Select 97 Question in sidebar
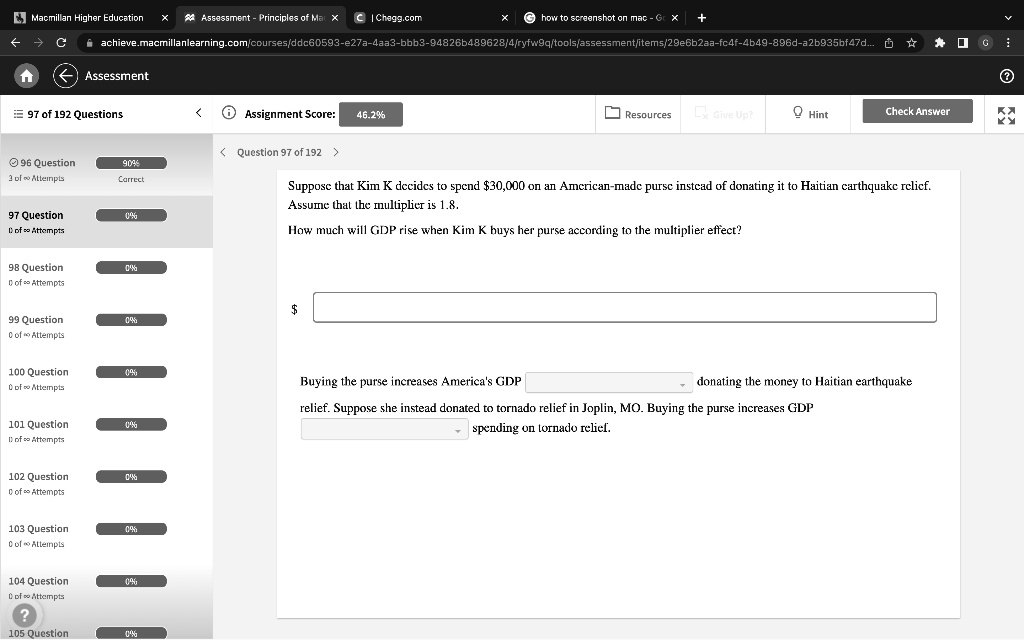Screen dimensions: 1024x640 [106, 222]
